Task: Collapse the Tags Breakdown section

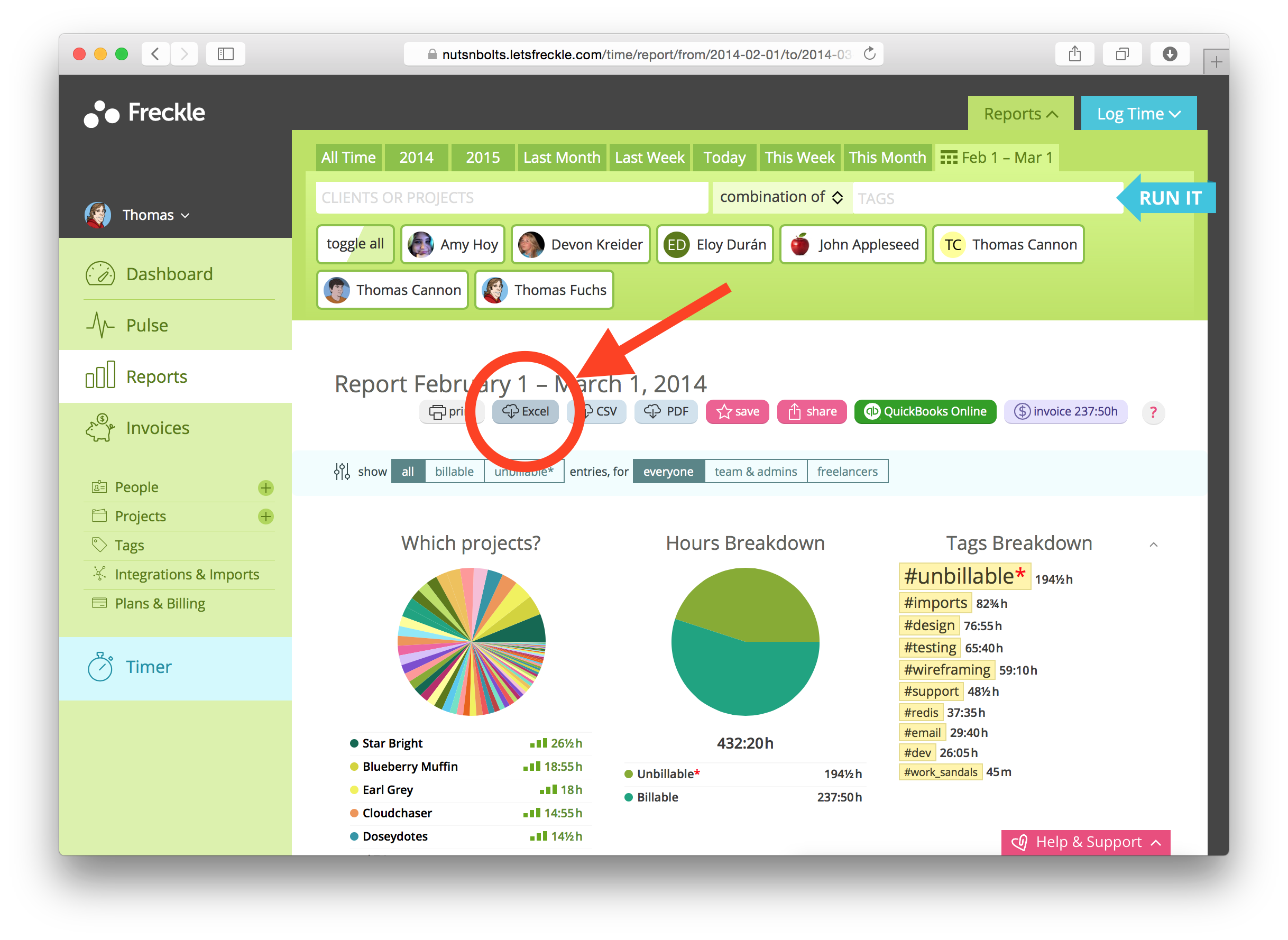Action: click(x=1153, y=545)
